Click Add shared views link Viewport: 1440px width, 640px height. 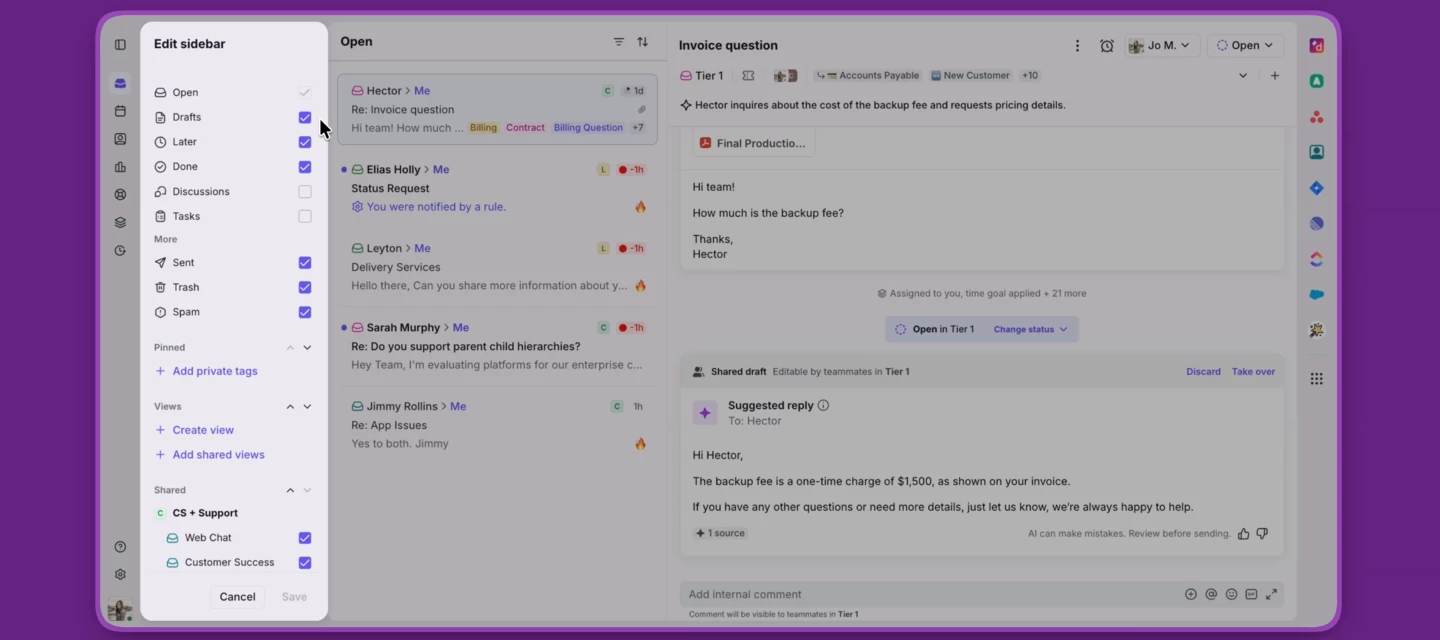210,455
